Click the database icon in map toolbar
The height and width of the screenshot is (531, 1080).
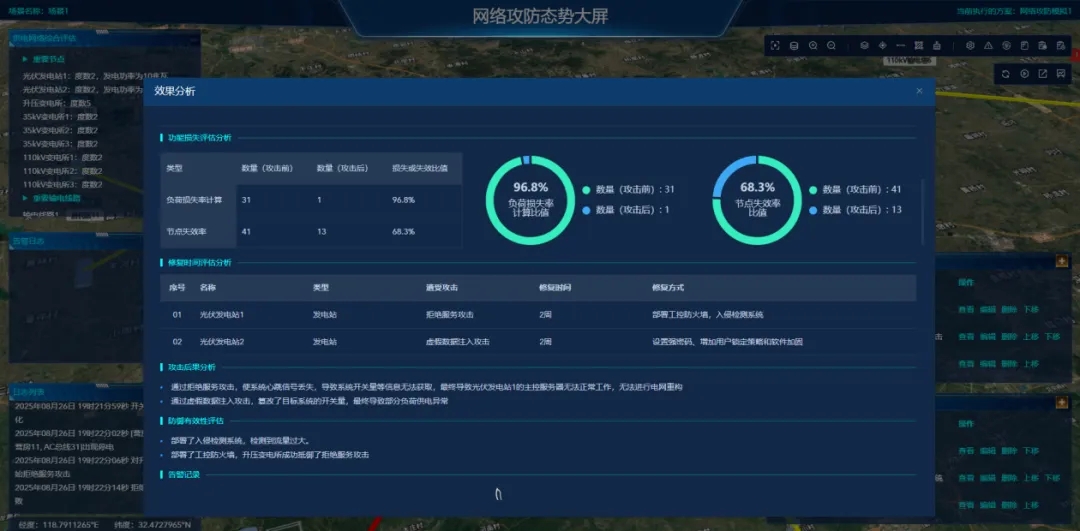(794, 46)
